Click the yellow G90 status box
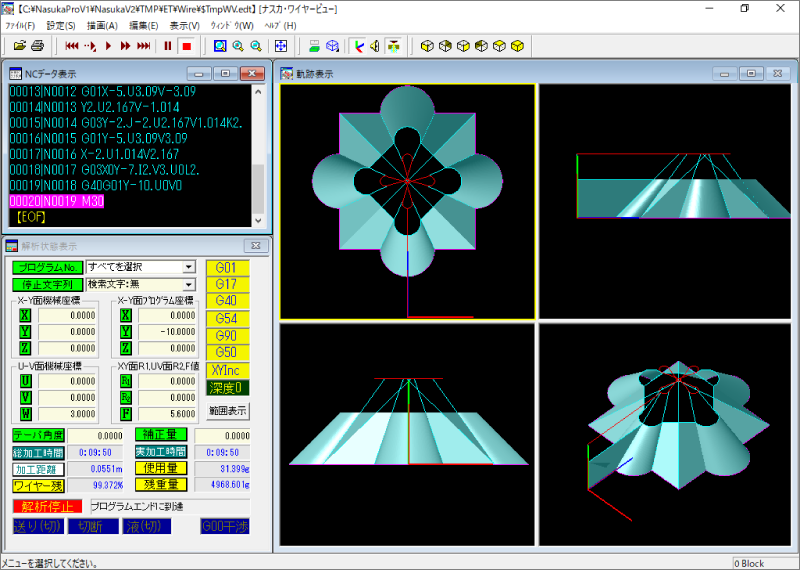Image resolution: width=800 pixels, height=570 pixels. tap(228, 336)
